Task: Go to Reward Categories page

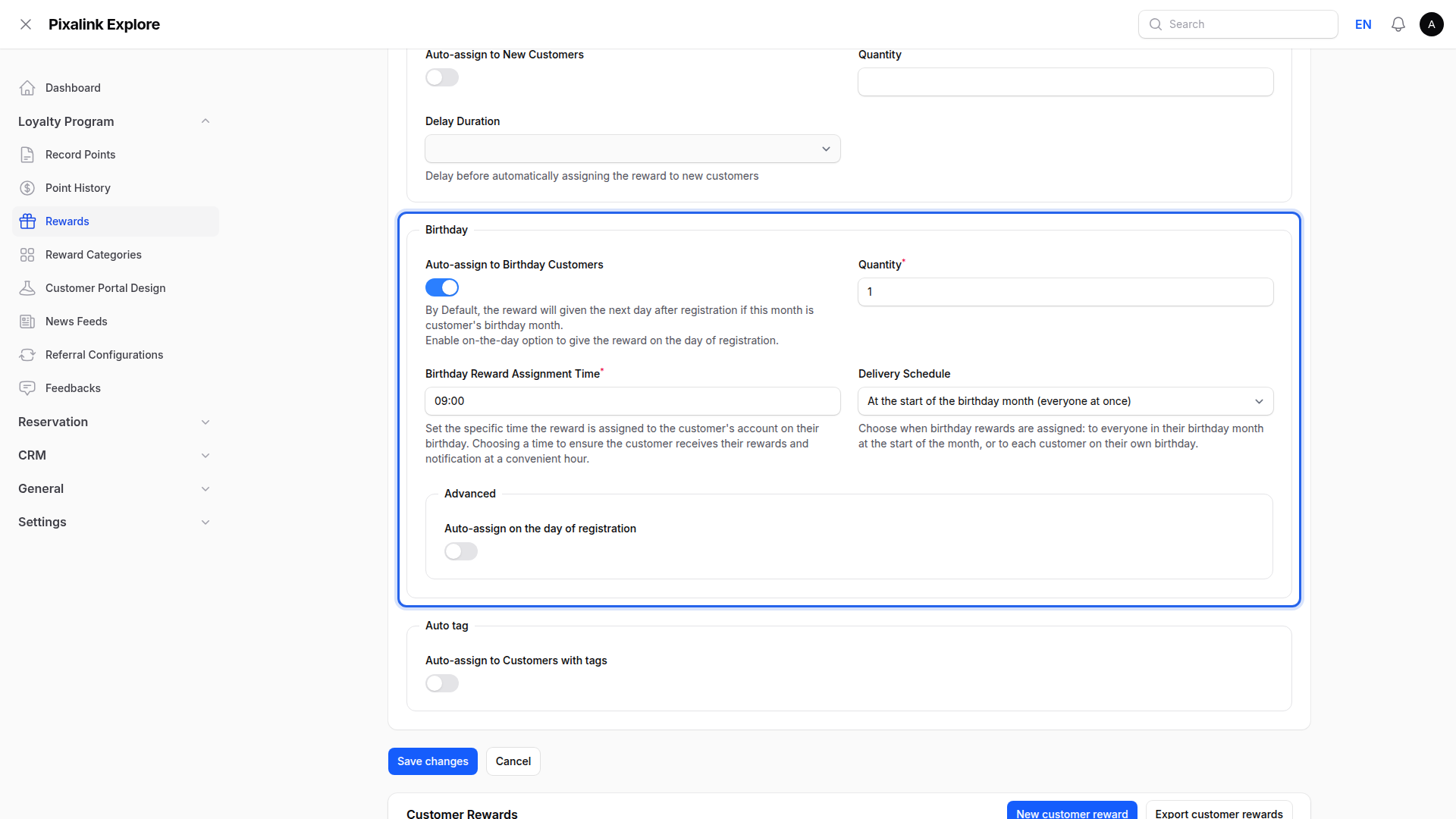Action: point(115,255)
